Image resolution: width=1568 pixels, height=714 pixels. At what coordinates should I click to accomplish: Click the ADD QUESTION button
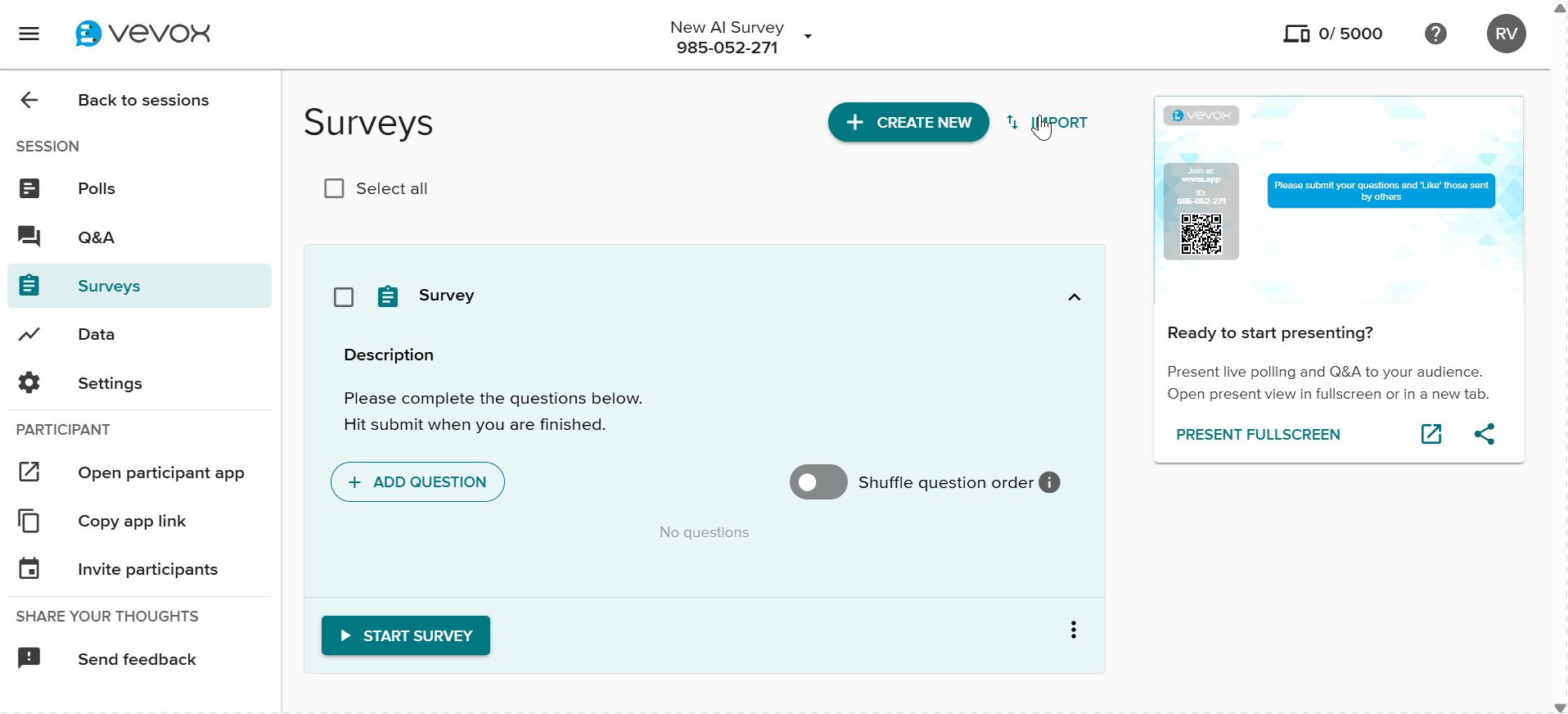click(x=417, y=482)
